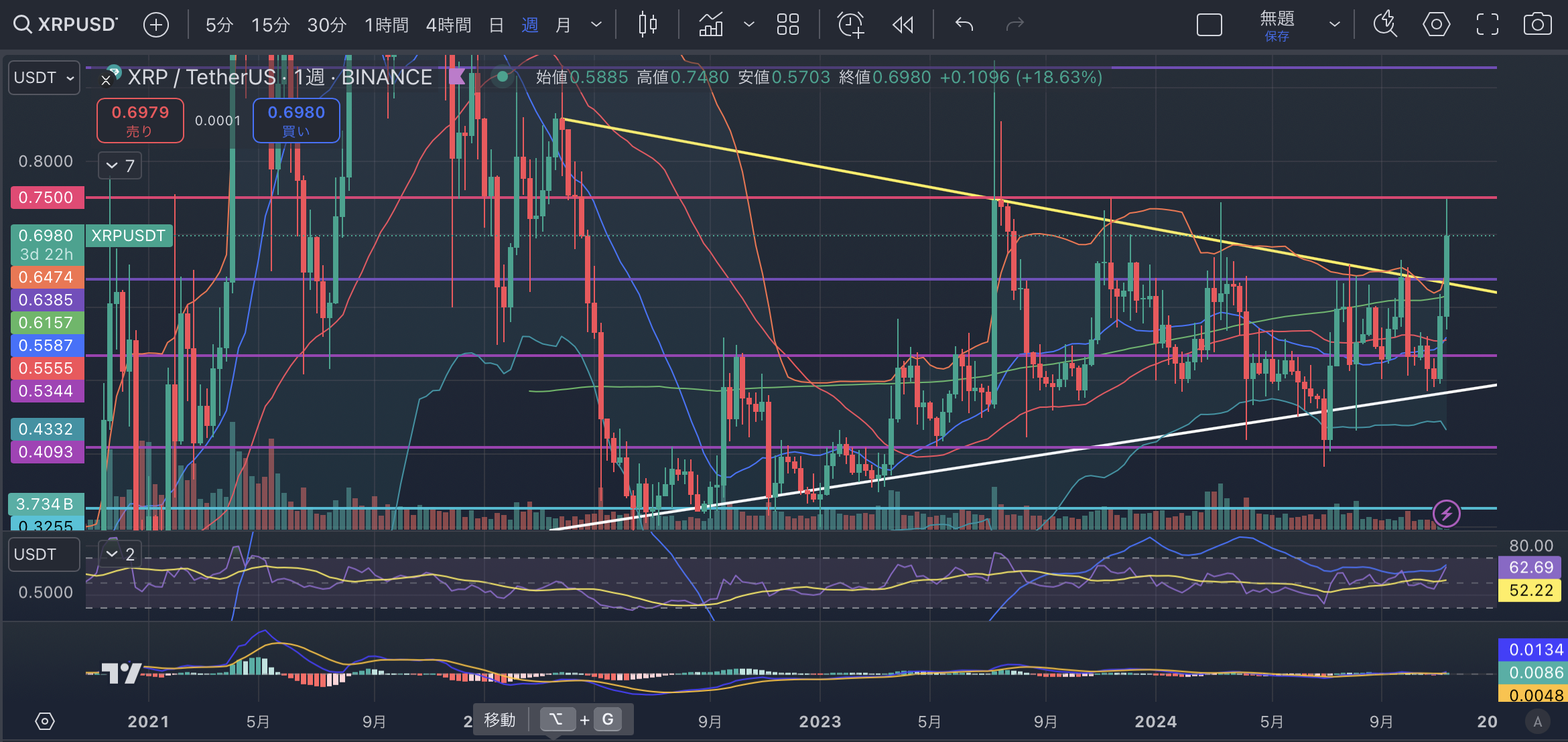Select the 4時間 timeframe
Image resolution: width=1568 pixels, height=742 pixels.
(448, 25)
